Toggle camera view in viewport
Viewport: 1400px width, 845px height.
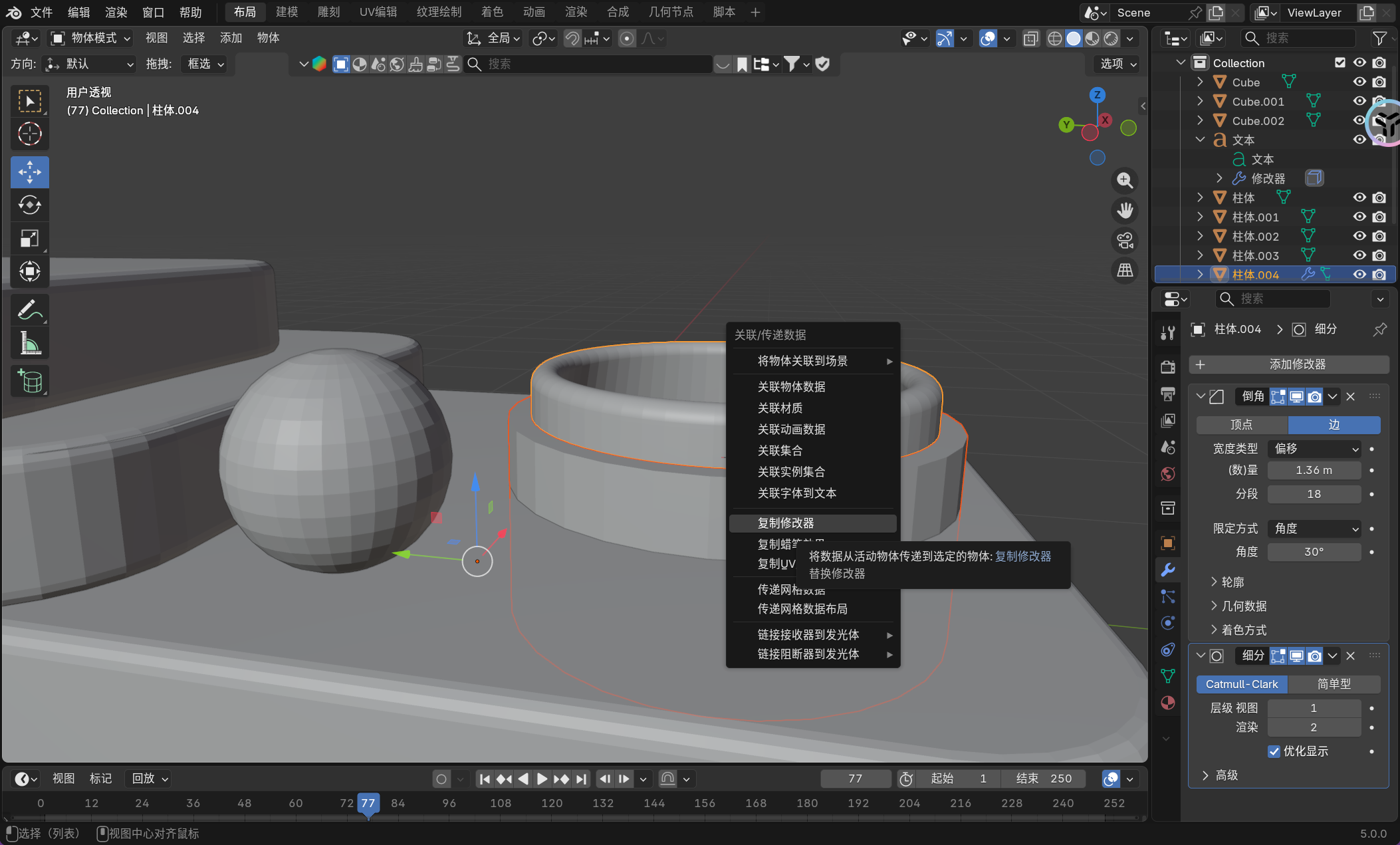pos(1125,241)
